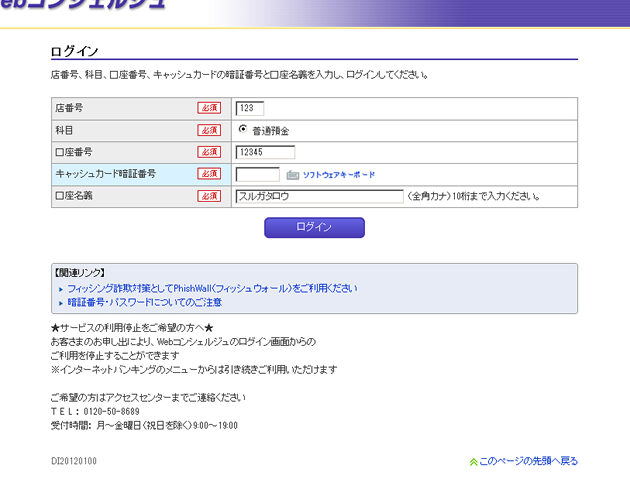Image resolution: width=630 pixels, height=479 pixels.
Task: Click the 必須 badge in 口座番号 row
Action: coord(209,152)
